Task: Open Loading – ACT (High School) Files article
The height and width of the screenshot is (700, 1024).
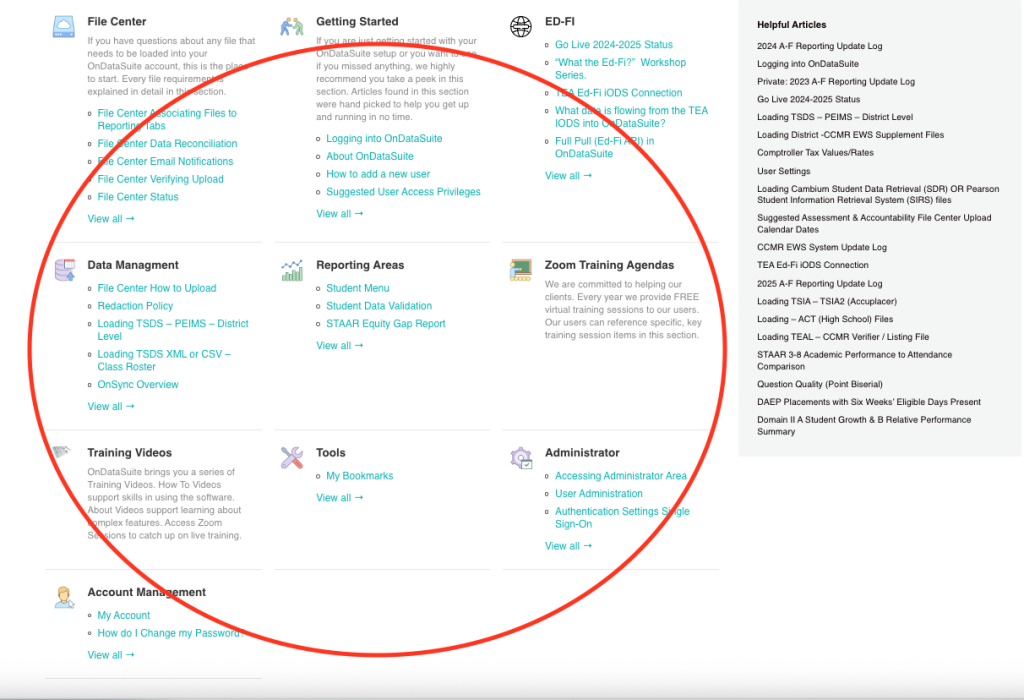Action: [825, 319]
